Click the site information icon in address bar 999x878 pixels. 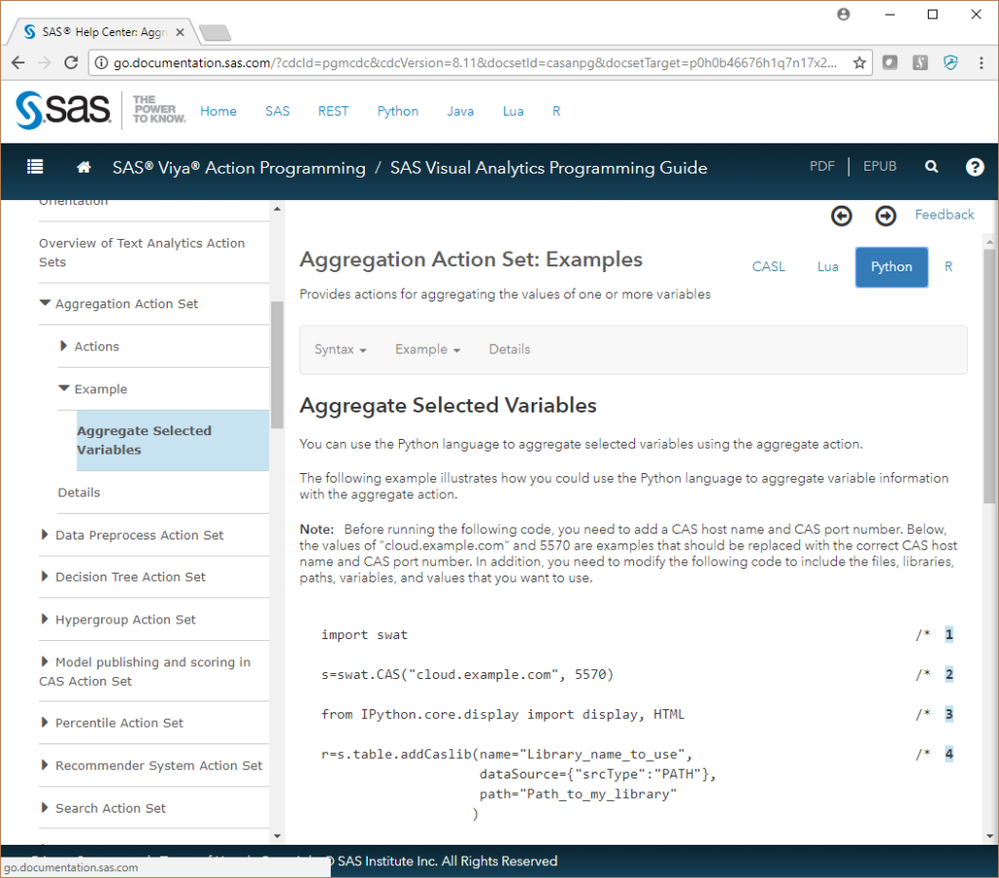coord(101,62)
